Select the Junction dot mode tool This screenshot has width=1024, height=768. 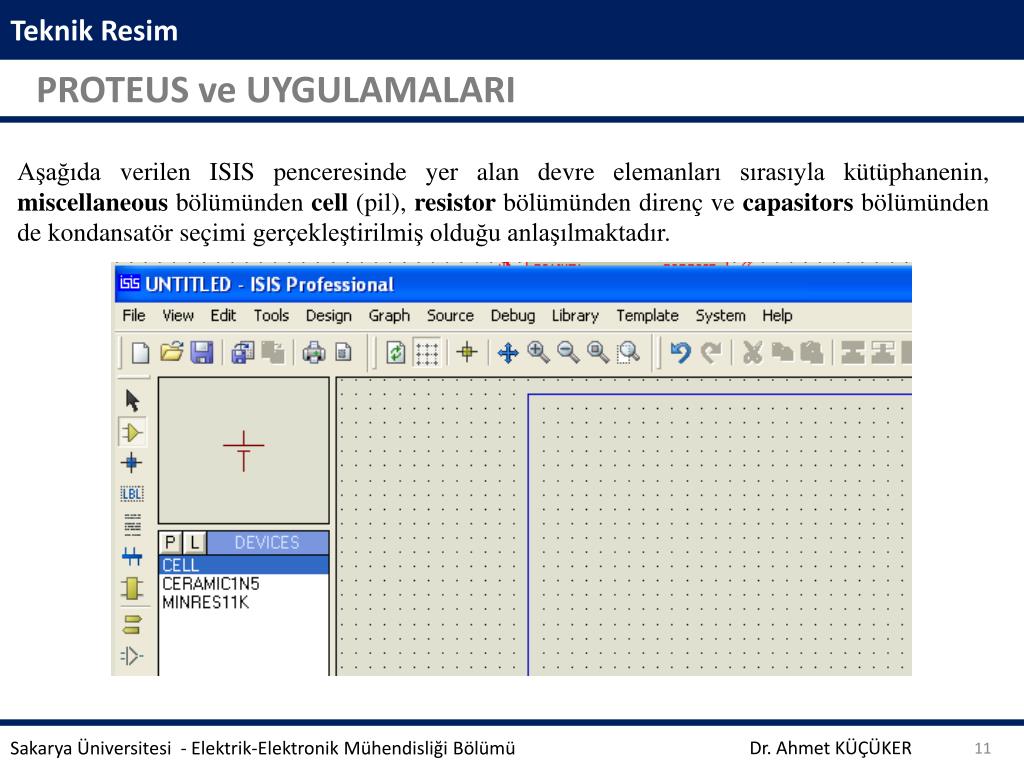[132, 462]
